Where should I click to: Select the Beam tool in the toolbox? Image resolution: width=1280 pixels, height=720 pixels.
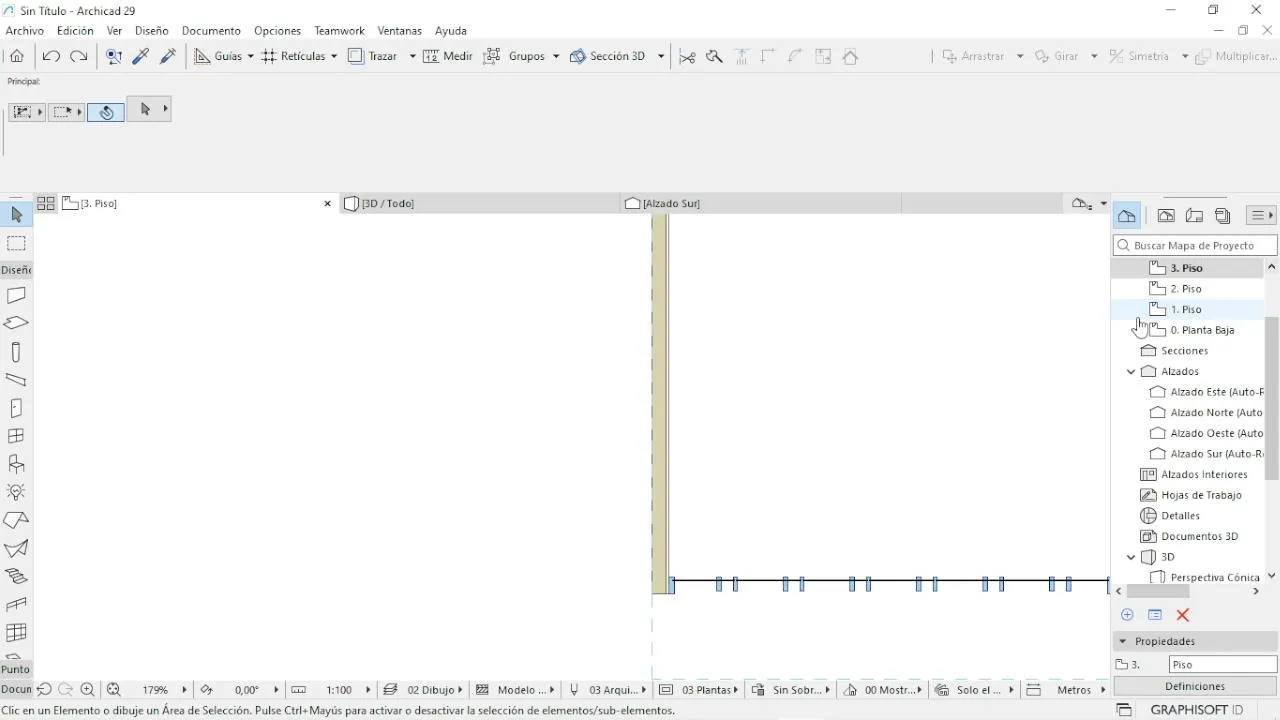pyautogui.click(x=16, y=380)
